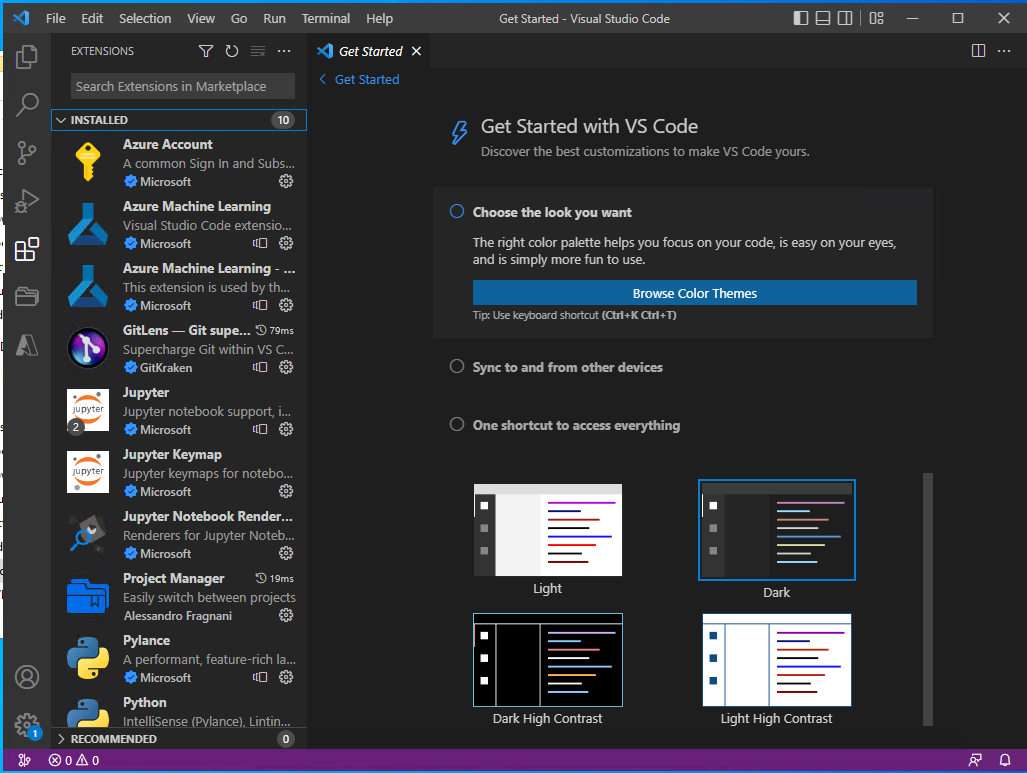Open the Azure view in the activity bar

(27, 345)
